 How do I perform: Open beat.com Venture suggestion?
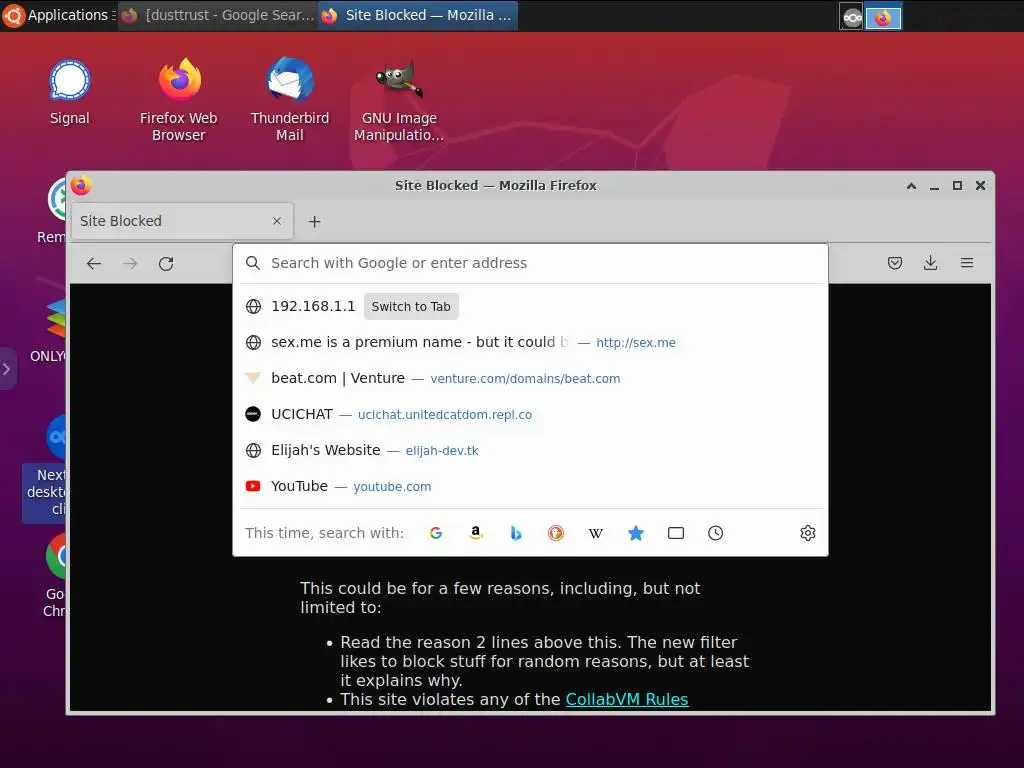click(530, 378)
